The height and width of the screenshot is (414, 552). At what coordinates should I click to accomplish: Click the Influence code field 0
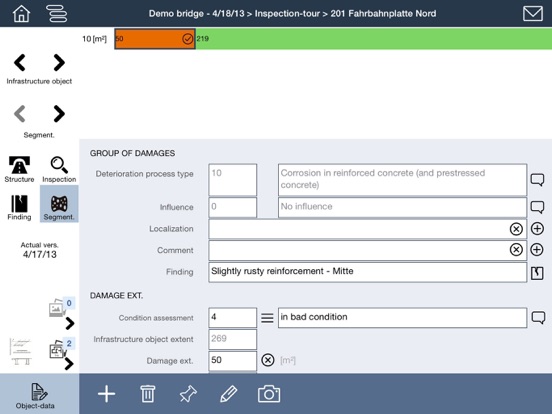(233, 207)
